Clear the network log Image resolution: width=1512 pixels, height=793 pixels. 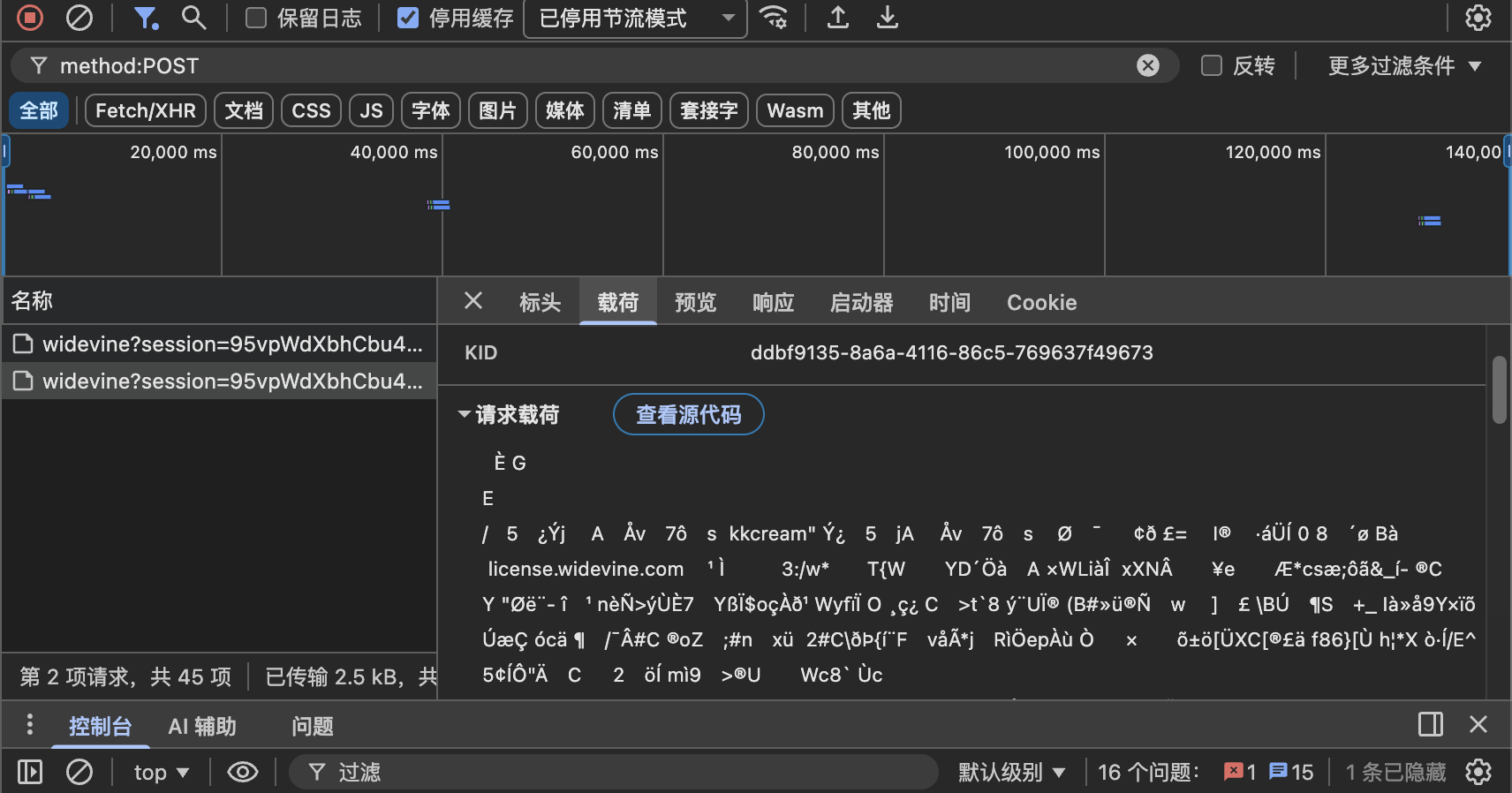(x=79, y=18)
